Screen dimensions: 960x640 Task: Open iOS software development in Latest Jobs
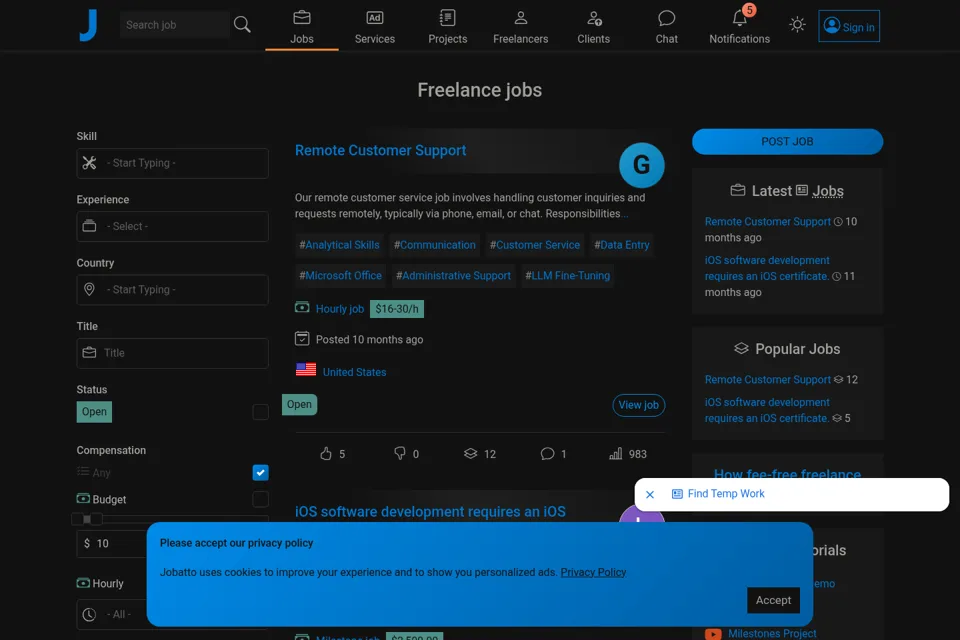pyautogui.click(x=767, y=268)
